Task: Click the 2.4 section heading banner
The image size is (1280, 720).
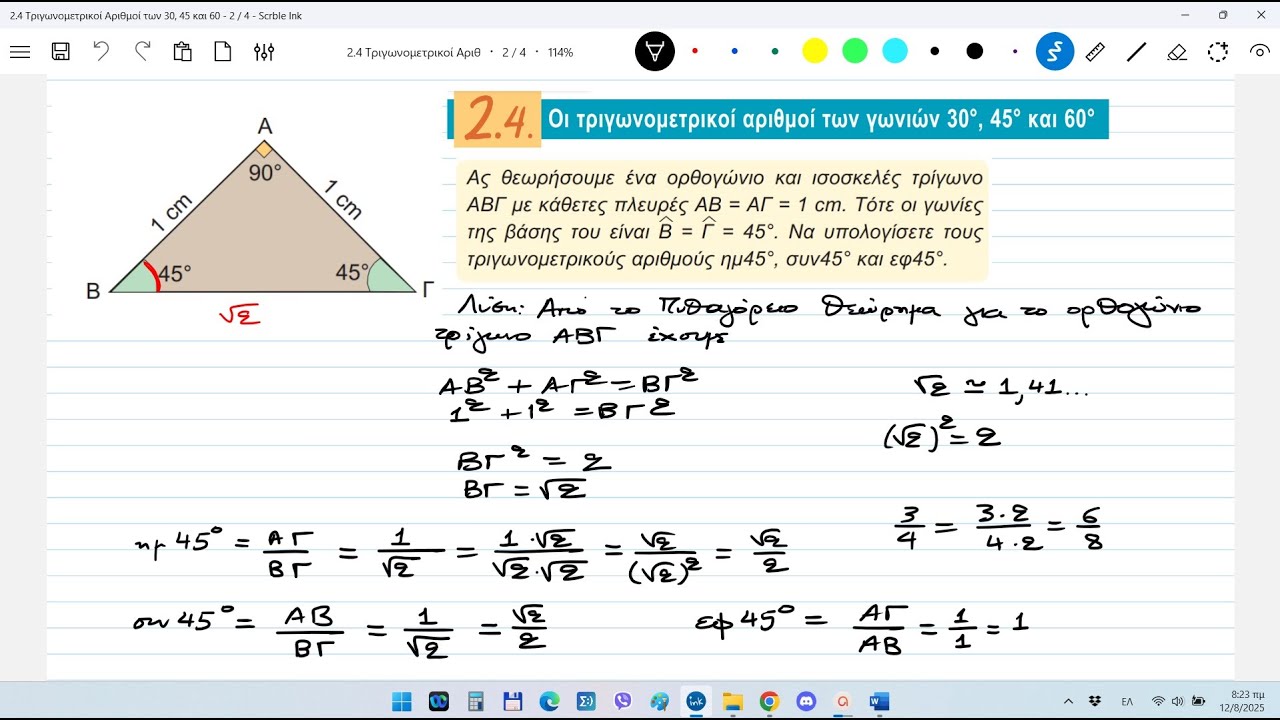Action: pos(780,120)
